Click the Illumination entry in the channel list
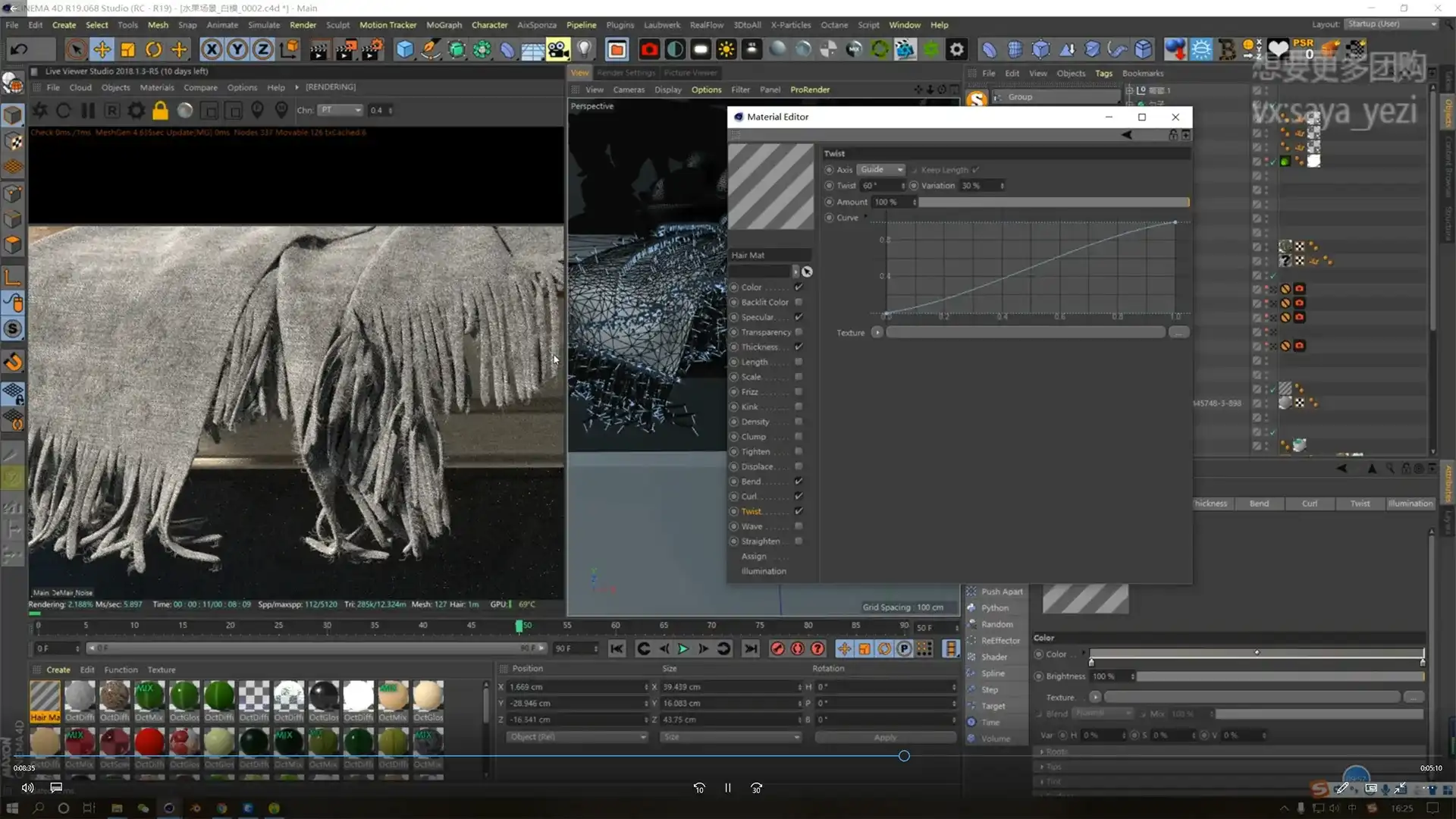Image resolution: width=1456 pixels, height=819 pixels. click(x=763, y=571)
